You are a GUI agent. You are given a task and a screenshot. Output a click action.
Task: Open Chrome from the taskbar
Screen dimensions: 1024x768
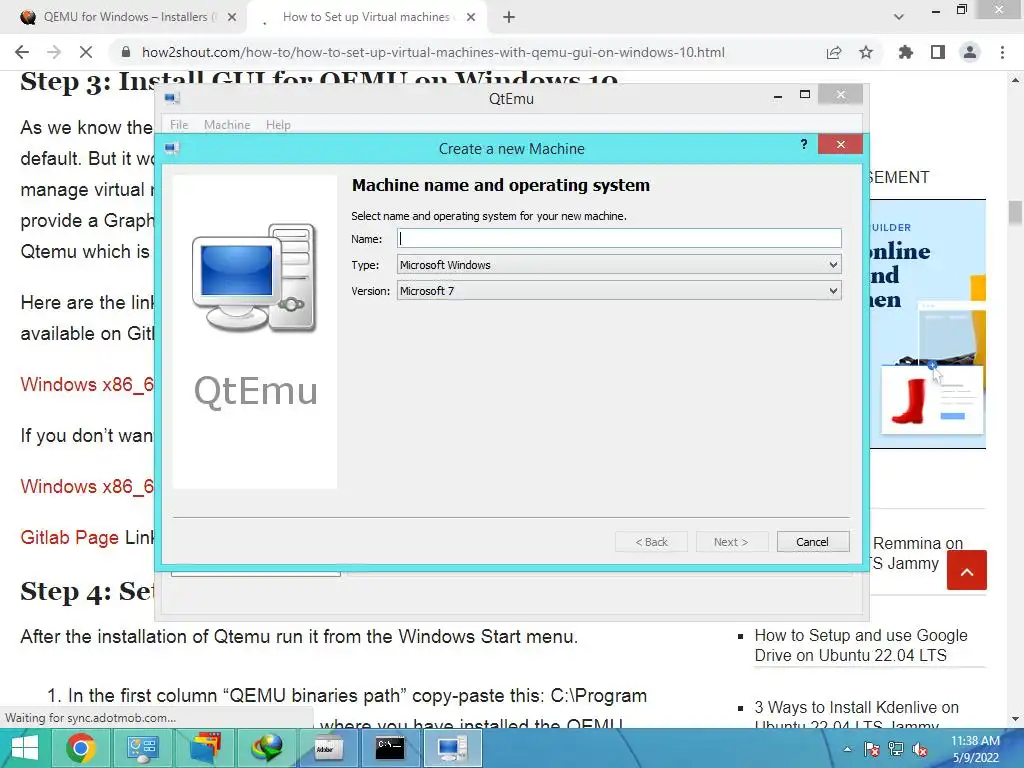(x=81, y=748)
